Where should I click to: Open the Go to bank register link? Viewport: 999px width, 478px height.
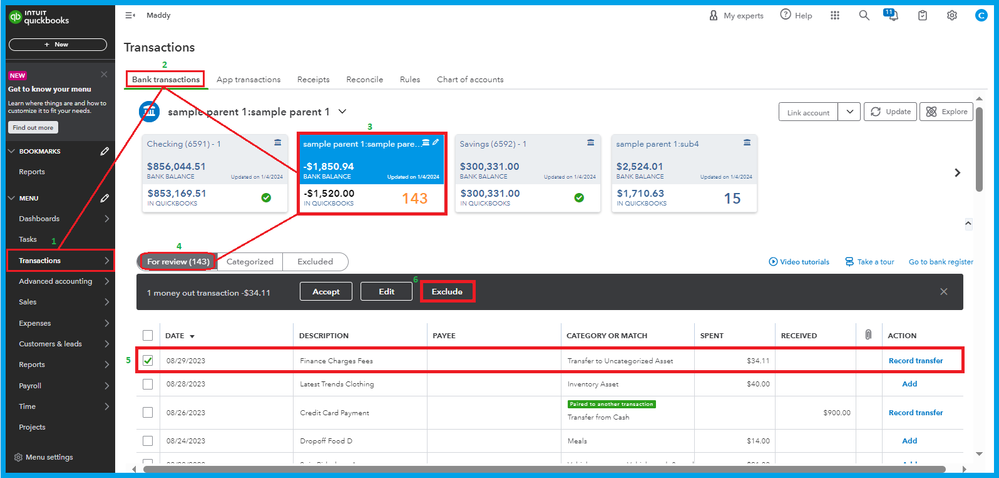tap(941, 261)
